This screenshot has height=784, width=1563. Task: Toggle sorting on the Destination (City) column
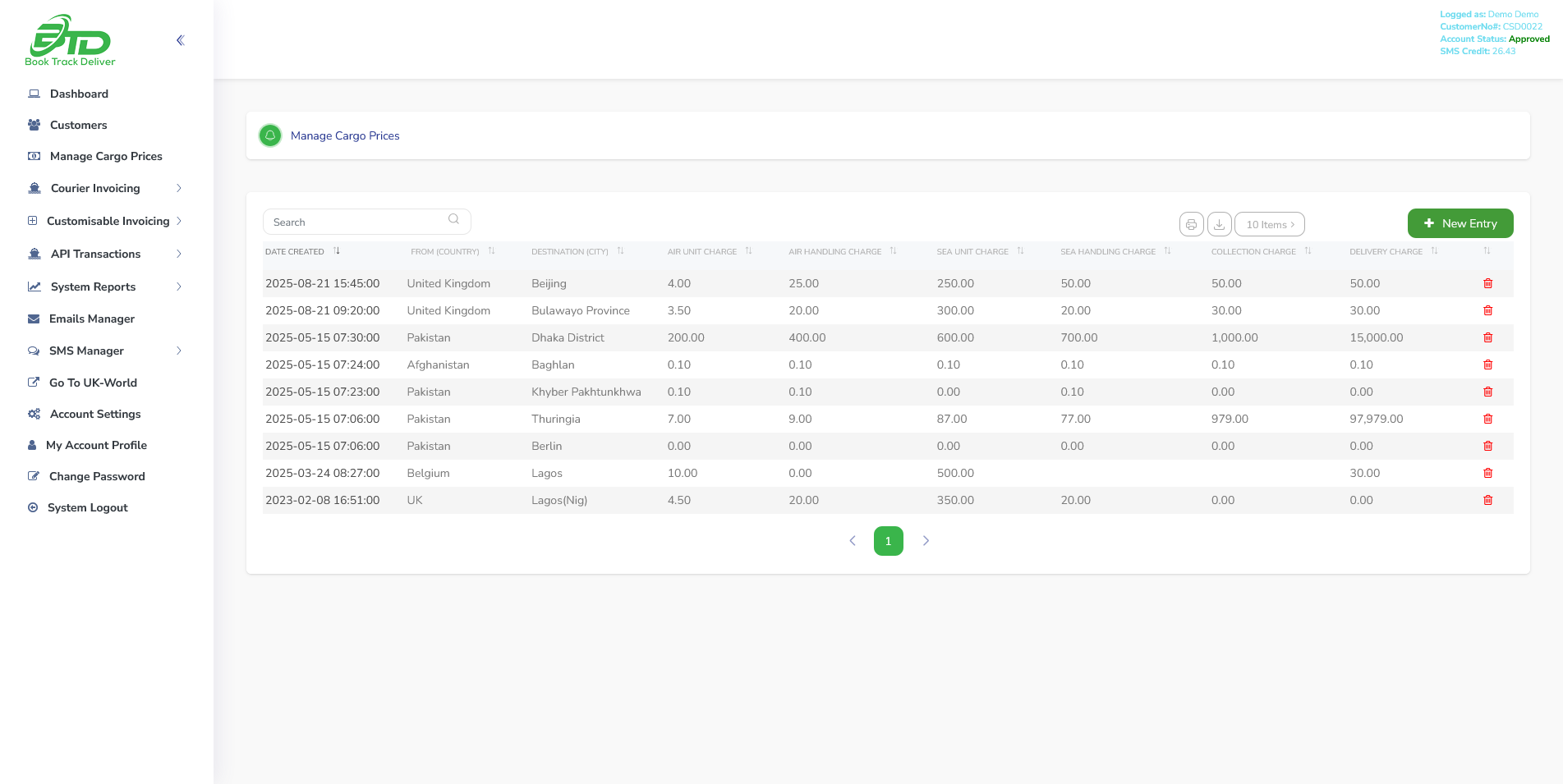621,251
